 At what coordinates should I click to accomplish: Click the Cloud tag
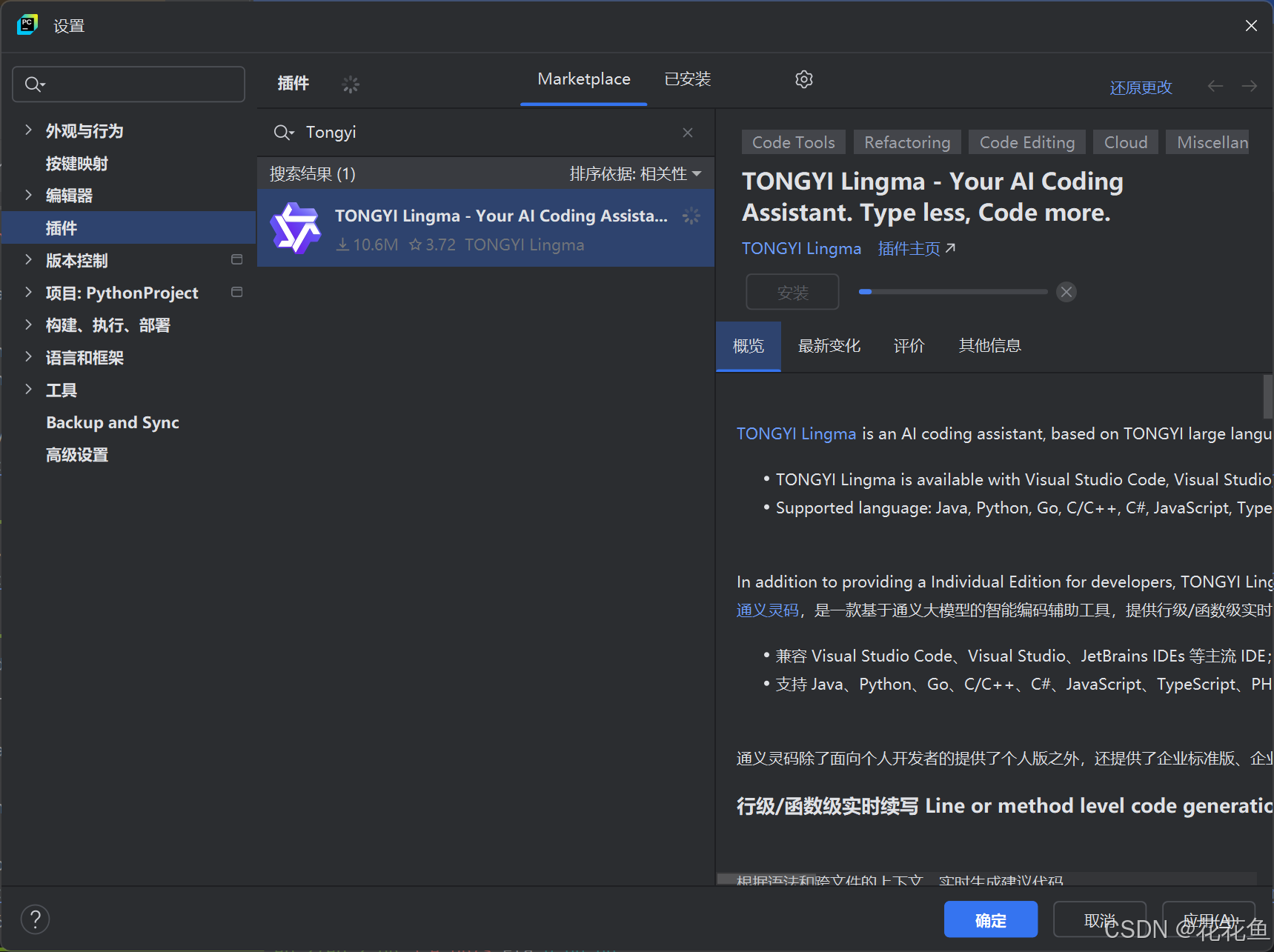pos(1126,142)
